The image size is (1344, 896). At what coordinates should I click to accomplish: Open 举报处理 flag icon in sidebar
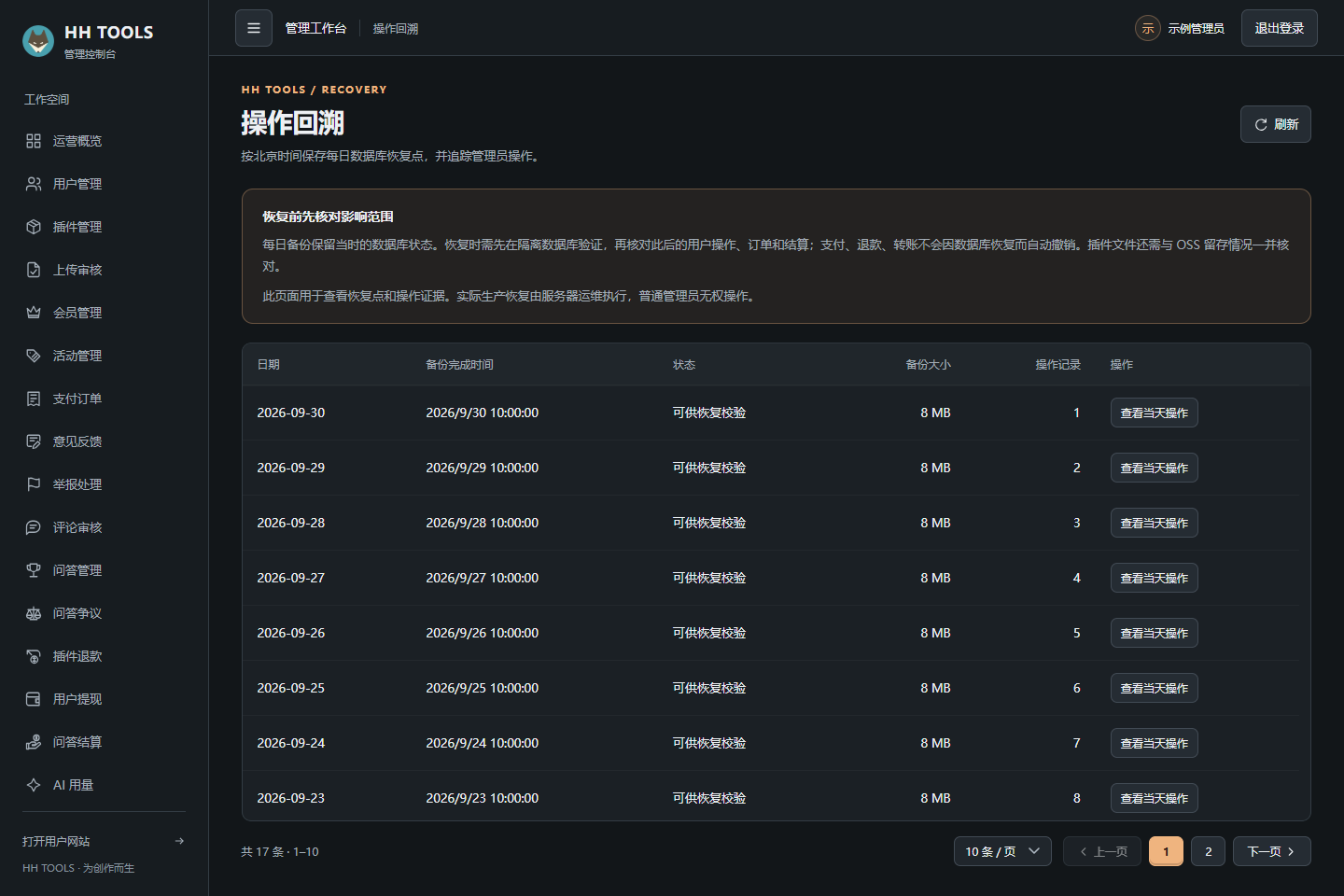(x=34, y=484)
